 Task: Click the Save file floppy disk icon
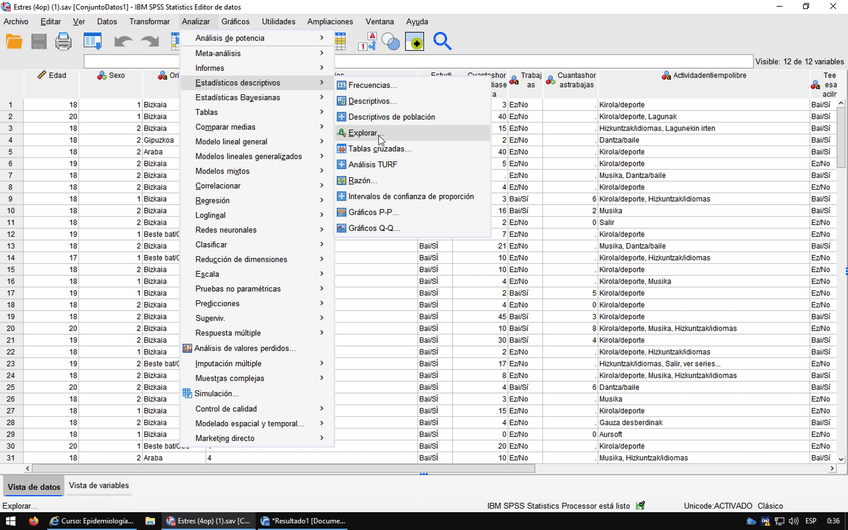[x=39, y=41]
